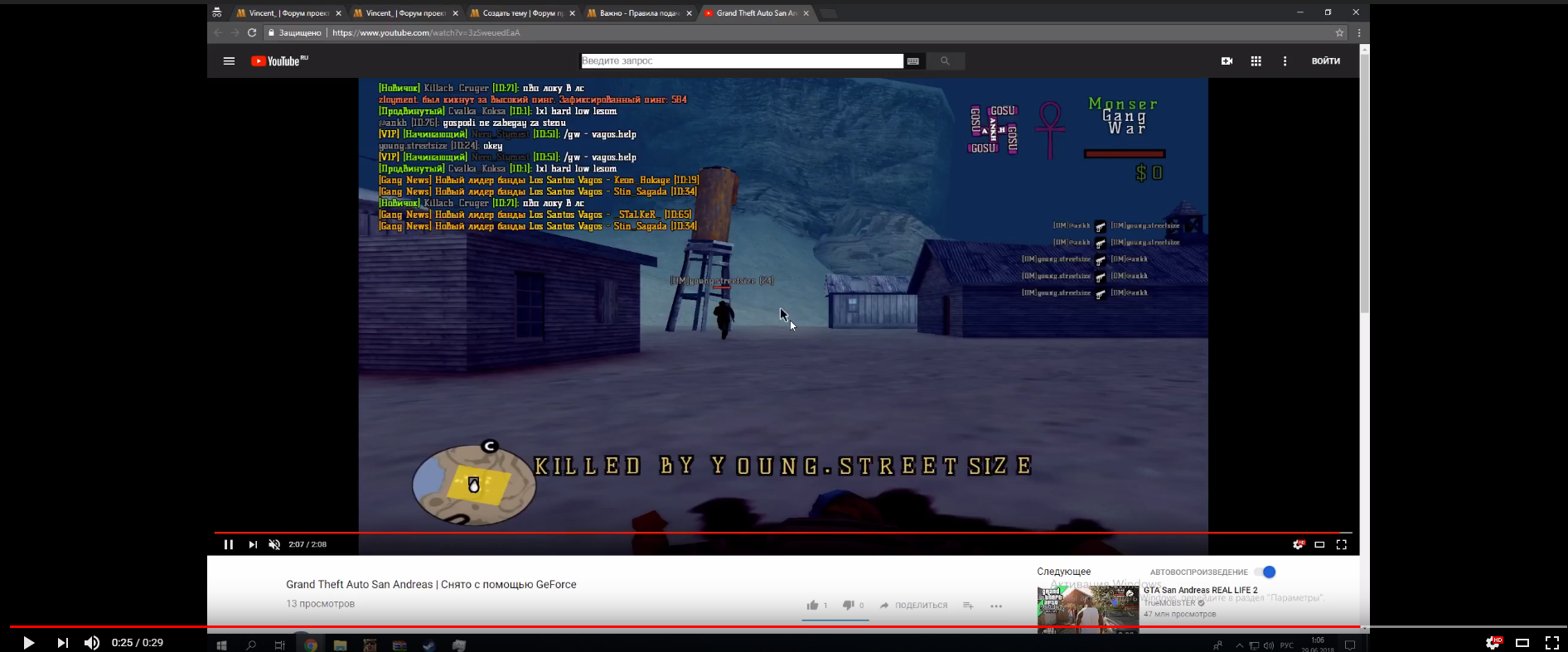
Task: Click ПОДЕЛИТЬСЯ share button
Action: point(913,606)
